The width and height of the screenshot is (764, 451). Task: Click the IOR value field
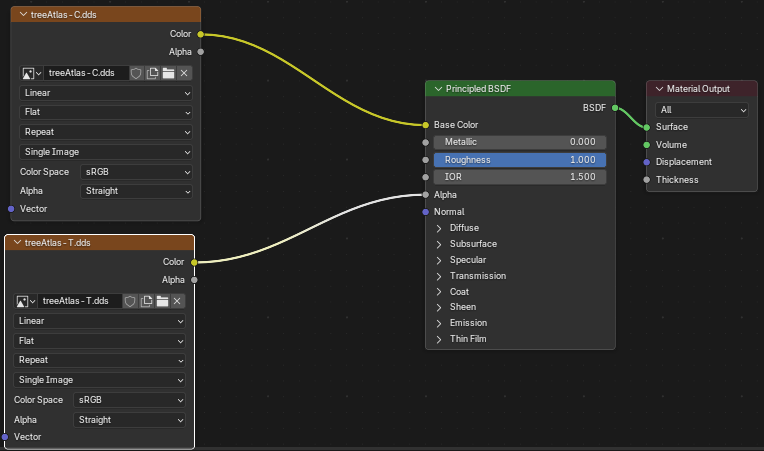[520, 177]
